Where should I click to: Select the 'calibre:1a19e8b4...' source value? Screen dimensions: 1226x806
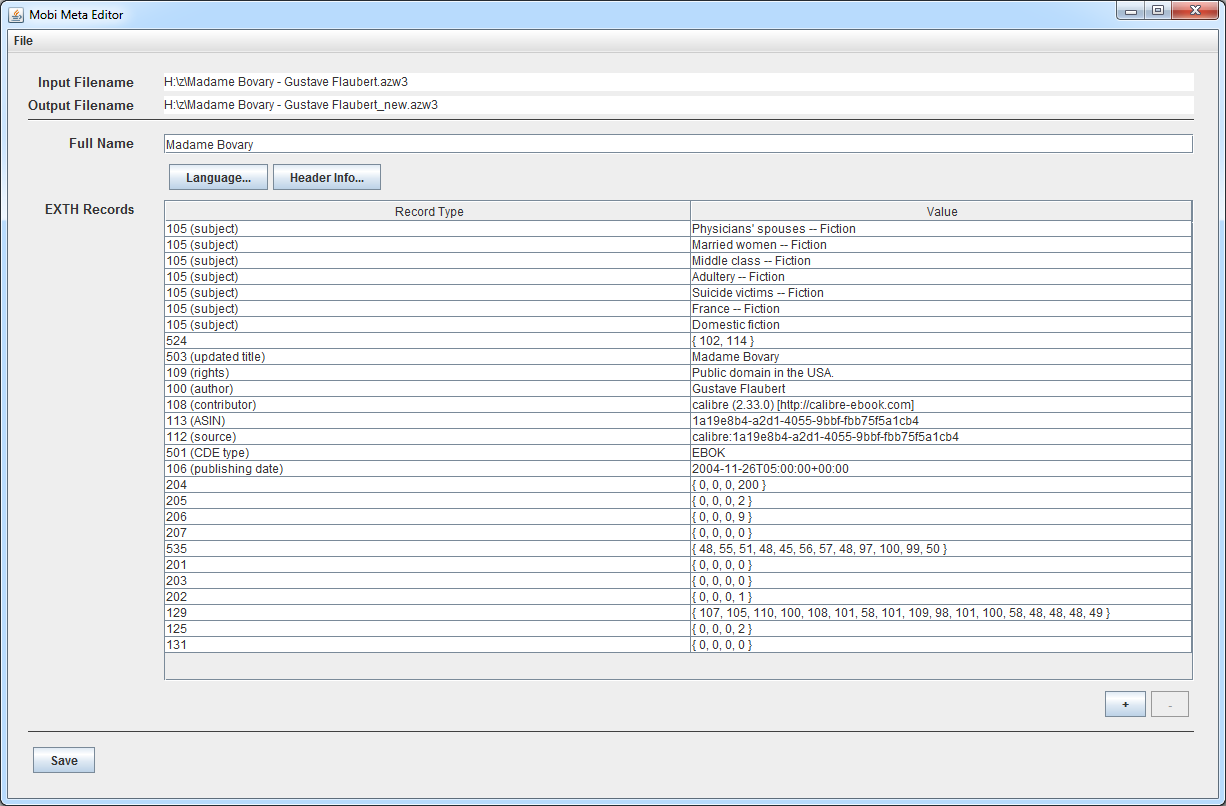pyautogui.click(x=941, y=437)
